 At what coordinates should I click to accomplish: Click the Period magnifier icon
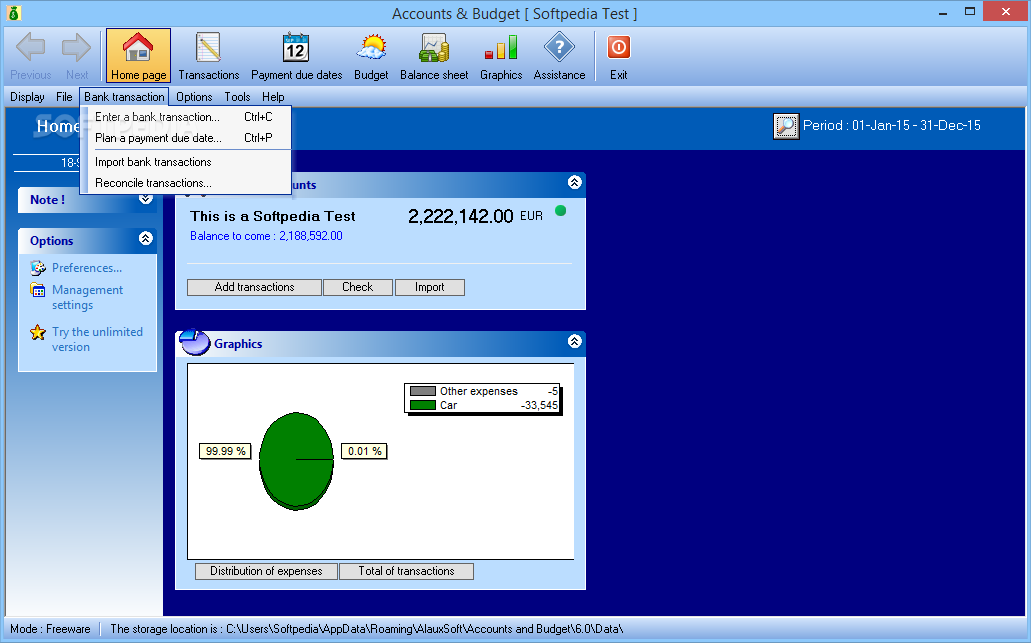pyautogui.click(x=786, y=126)
